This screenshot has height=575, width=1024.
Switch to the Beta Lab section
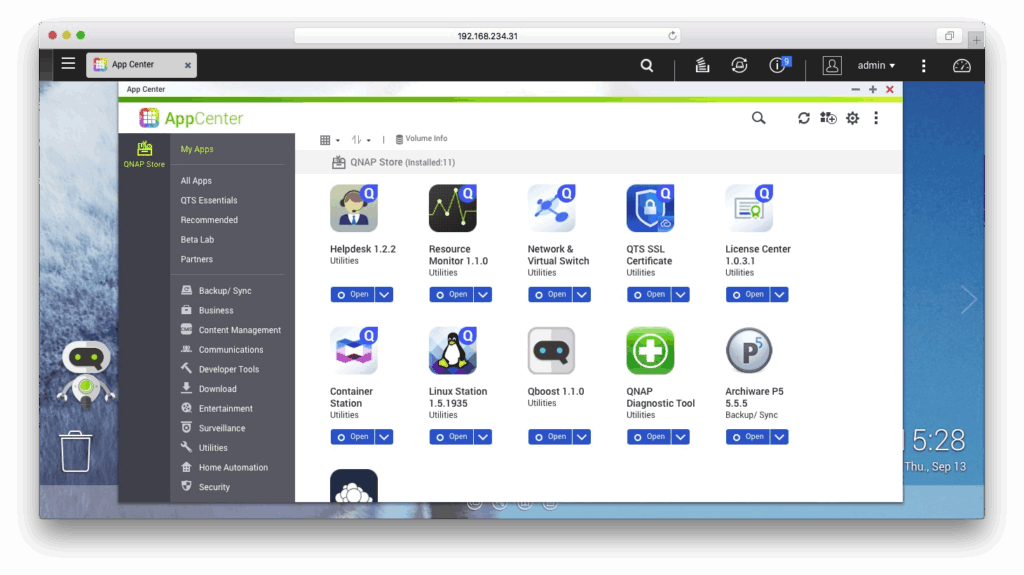[197, 240]
